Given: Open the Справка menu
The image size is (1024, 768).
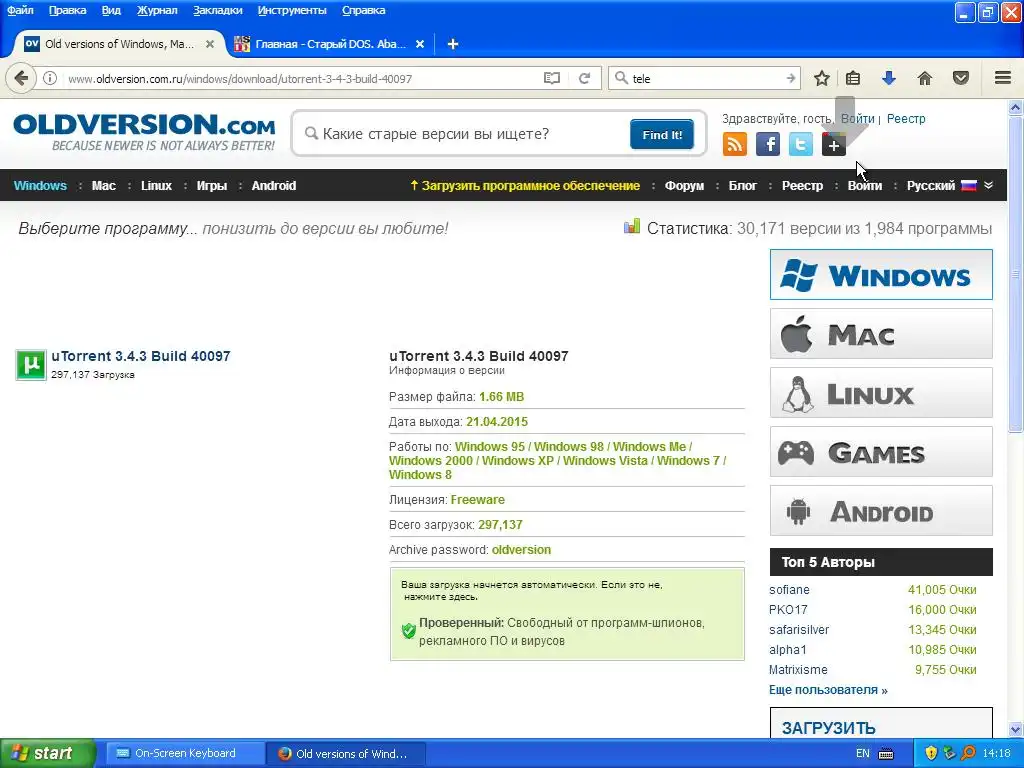Looking at the screenshot, I should [x=363, y=10].
